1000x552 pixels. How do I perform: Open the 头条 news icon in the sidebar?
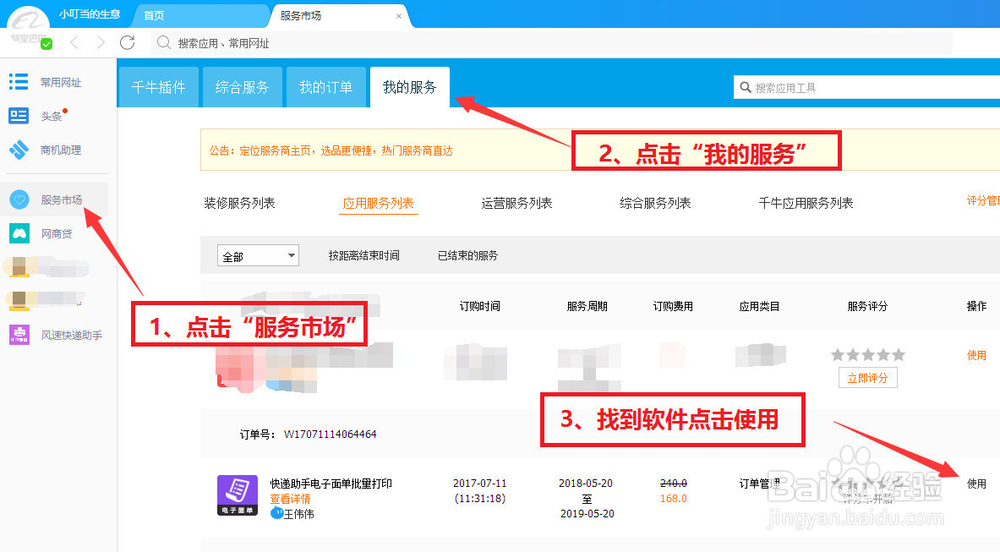[x=18, y=115]
